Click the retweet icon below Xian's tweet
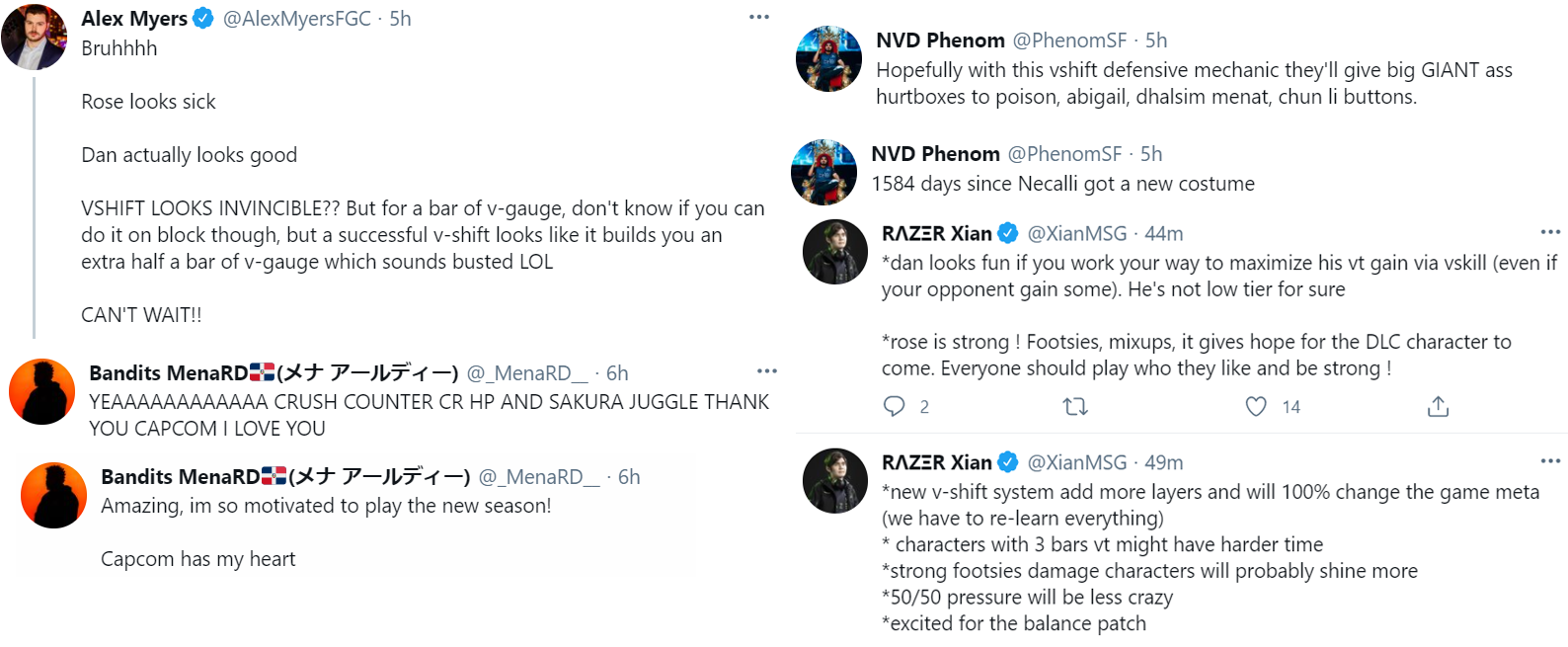1568x647 pixels. click(x=1076, y=406)
